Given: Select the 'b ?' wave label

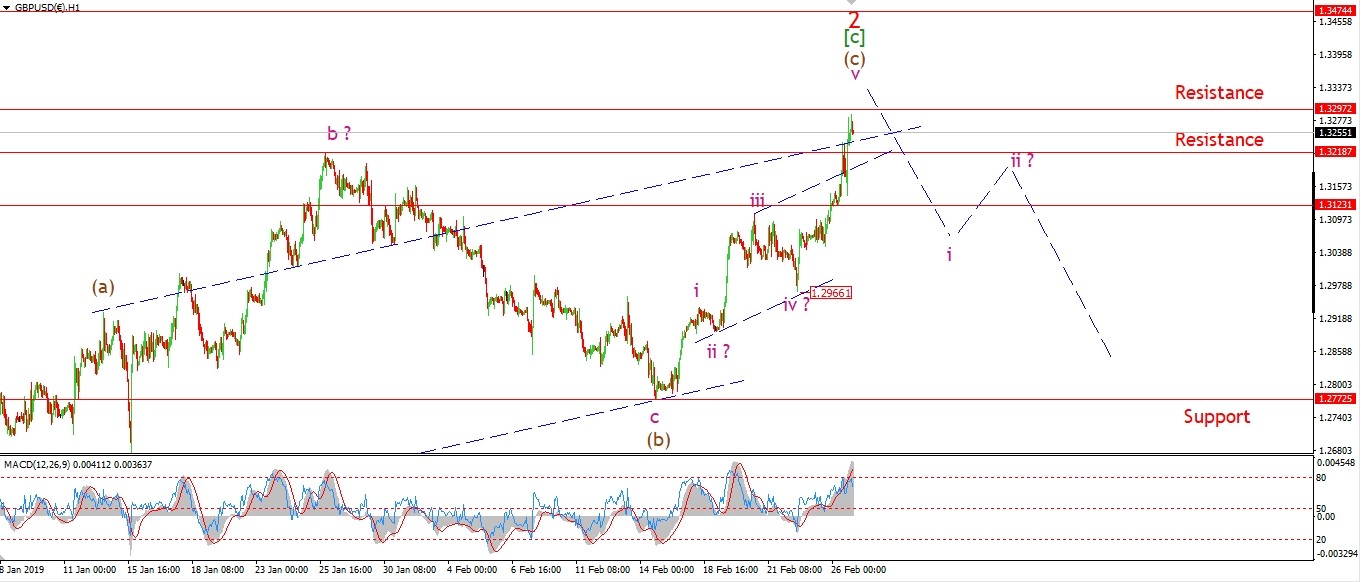Looking at the screenshot, I should 338,133.
